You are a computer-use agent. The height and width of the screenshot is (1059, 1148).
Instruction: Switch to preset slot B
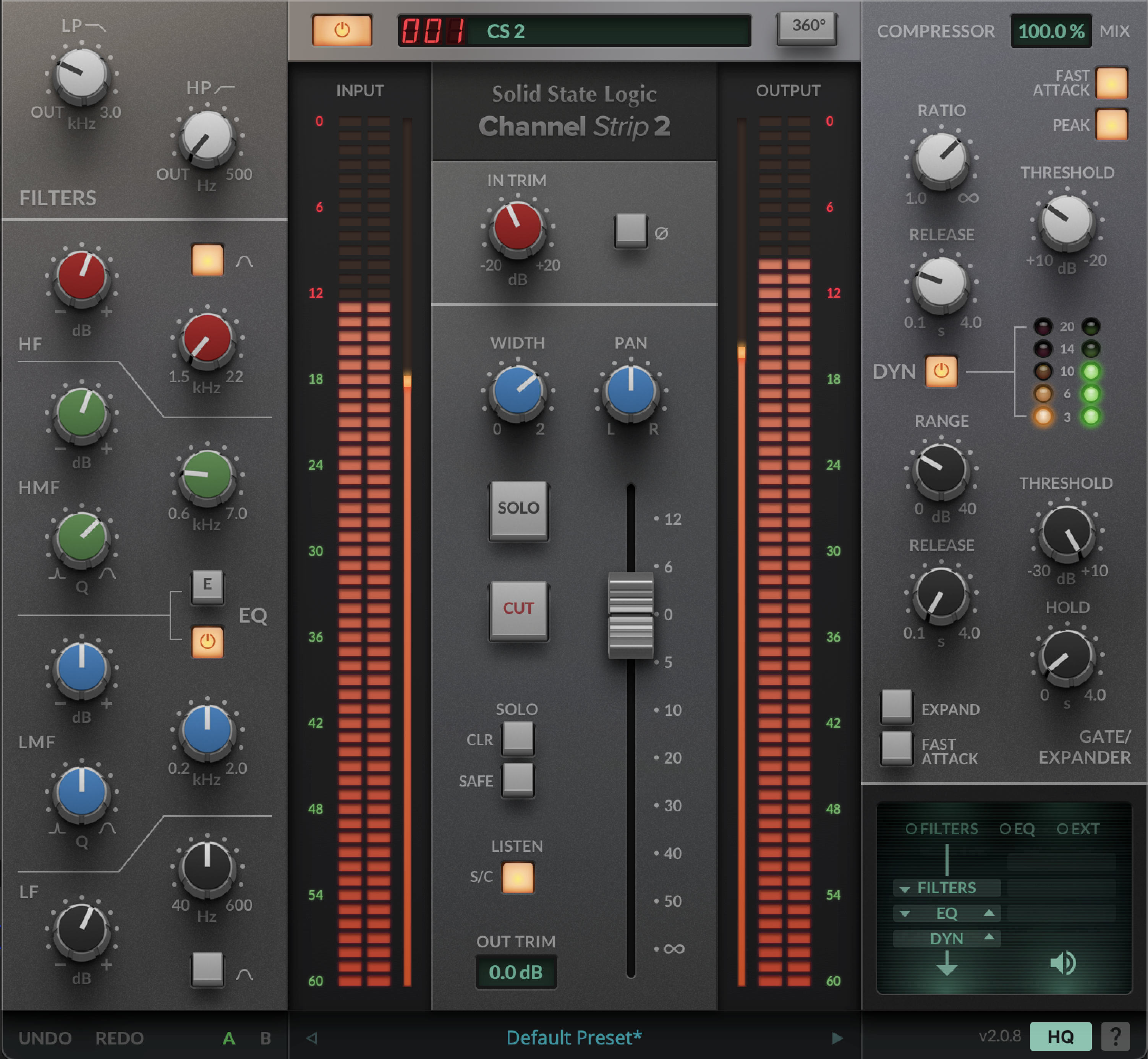pyautogui.click(x=265, y=1038)
